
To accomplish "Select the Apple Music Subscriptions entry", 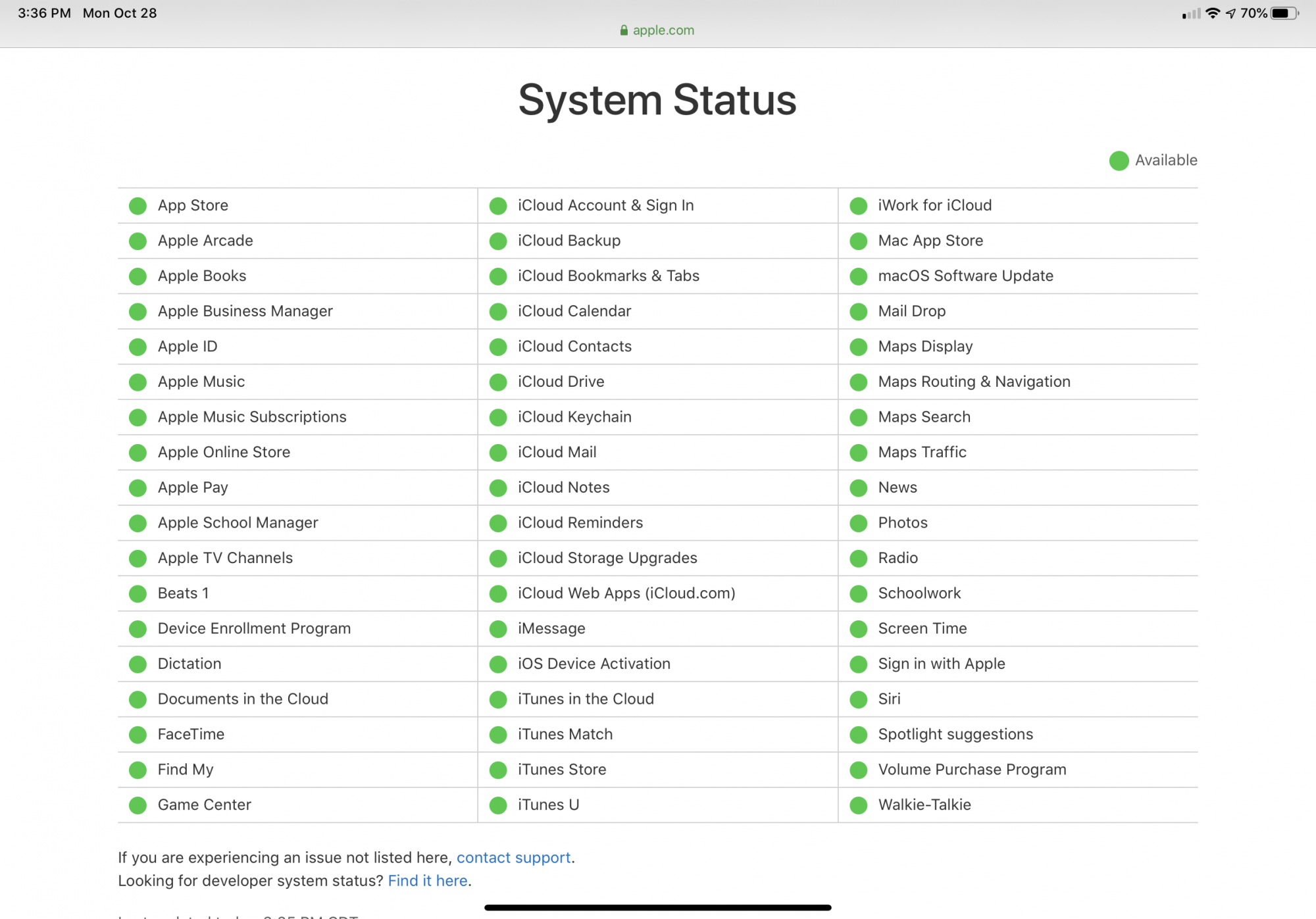I will click(252, 417).
